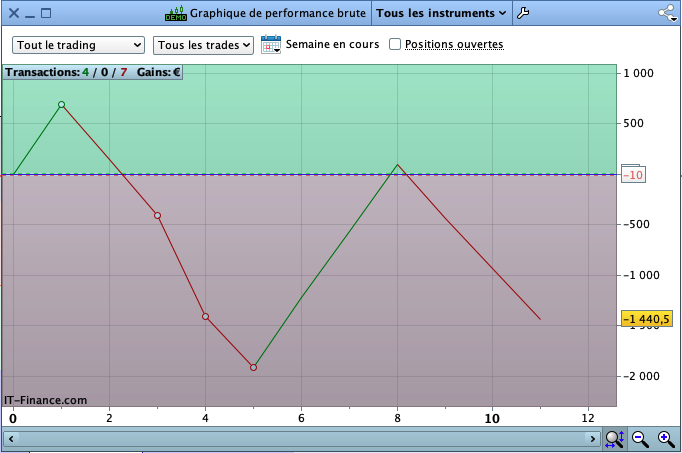Select the lowest data point at trade 5
The height and width of the screenshot is (453, 682).
[254, 367]
